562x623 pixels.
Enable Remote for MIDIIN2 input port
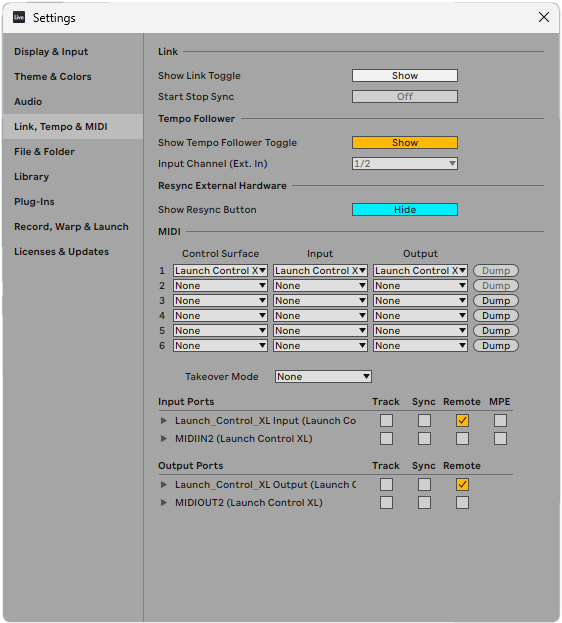[462, 439]
